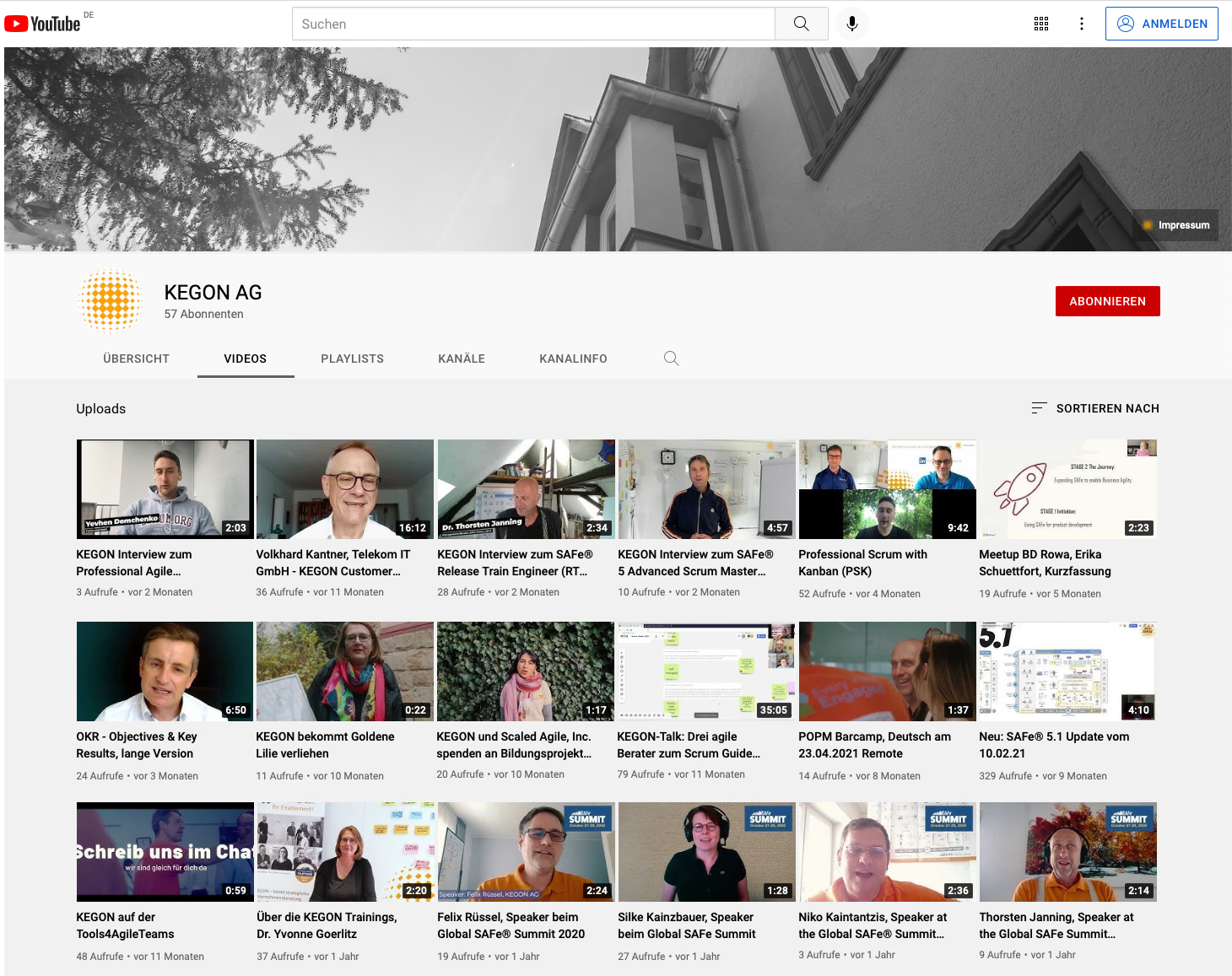The width and height of the screenshot is (1232, 976).
Task: Open title 'POPM Barcamp, Deutsch am 23.04.2021'
Action: tap(874, 745)
